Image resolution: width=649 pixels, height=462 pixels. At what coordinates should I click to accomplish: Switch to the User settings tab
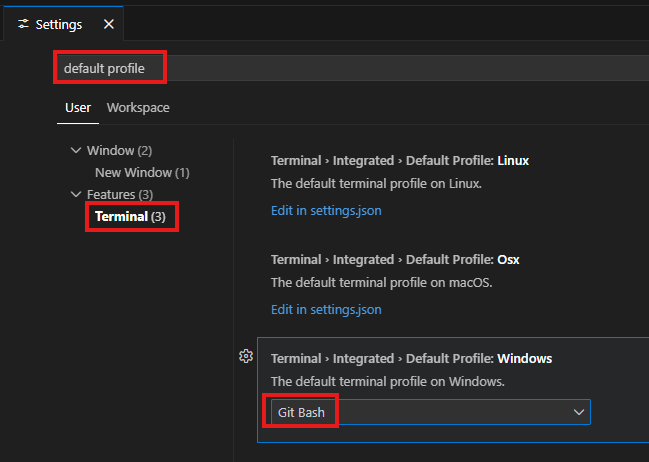click(78, 107)
